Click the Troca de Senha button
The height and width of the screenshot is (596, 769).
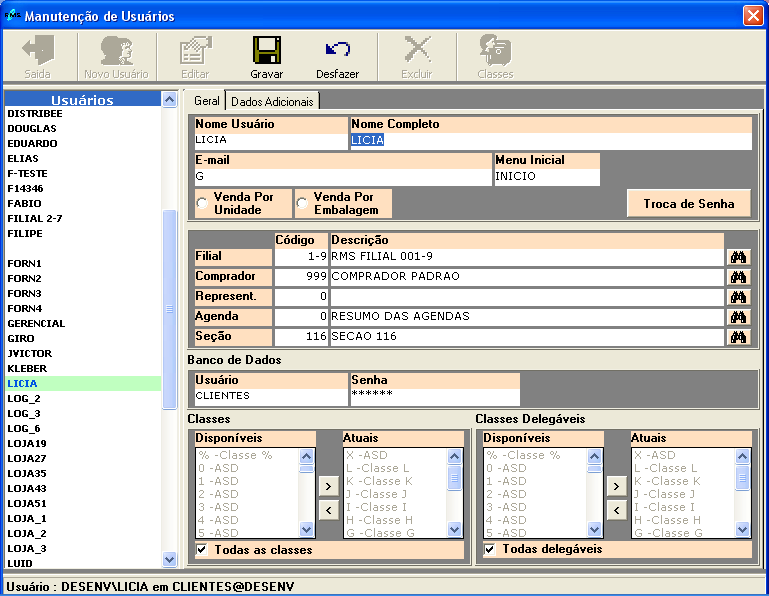pyautogui.click(x=689, y=204)
